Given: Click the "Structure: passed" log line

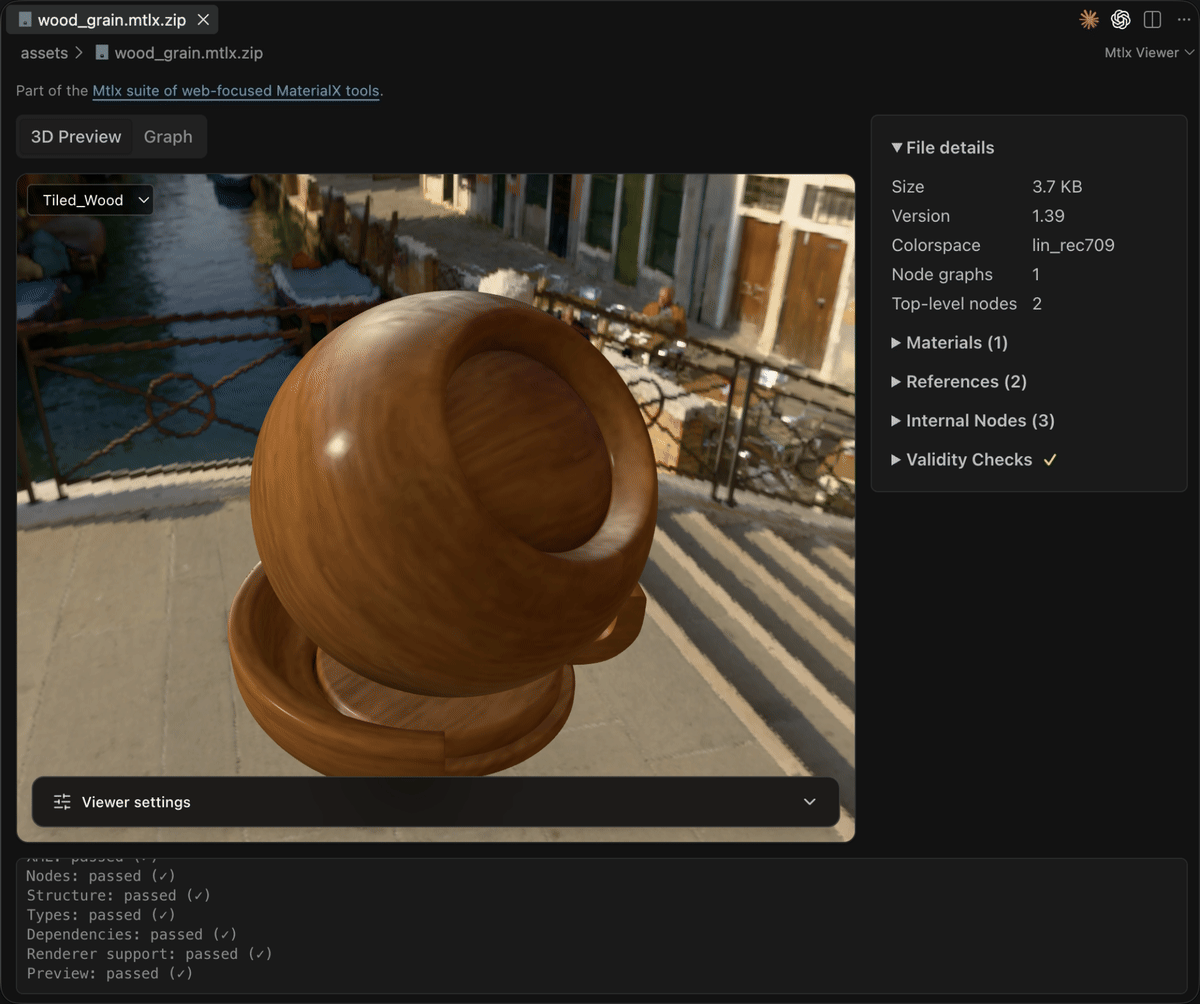Looking at the screenshot, I should click(118, 895).
